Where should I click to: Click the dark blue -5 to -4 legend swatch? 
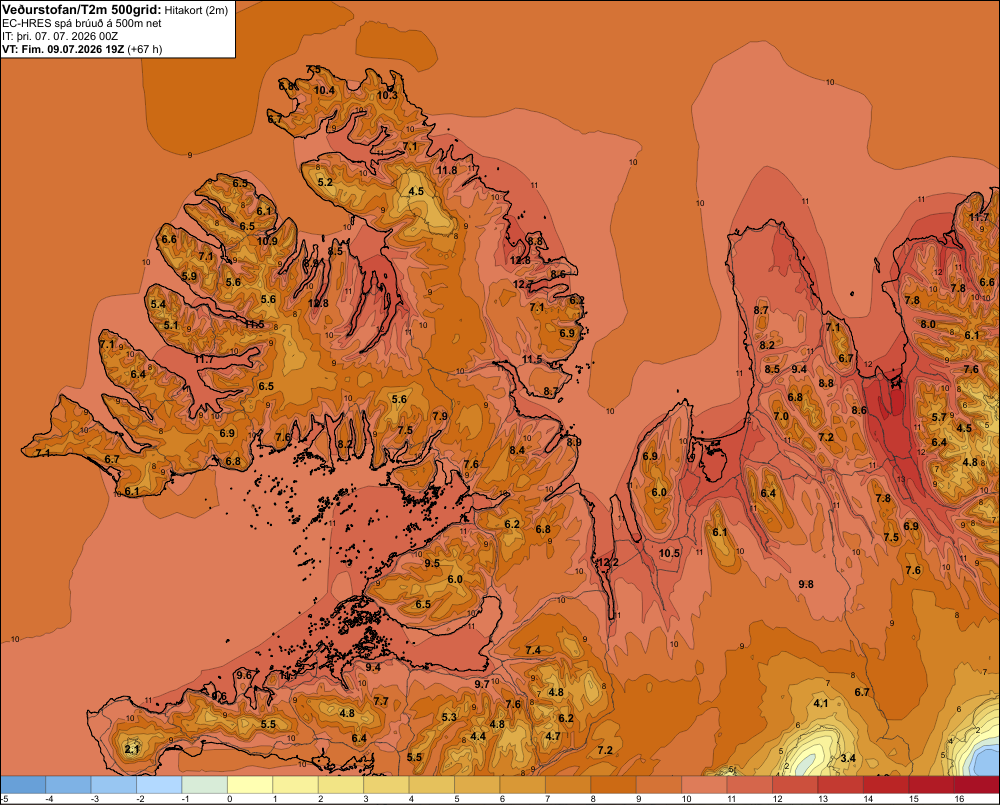[x=24, y=784]
